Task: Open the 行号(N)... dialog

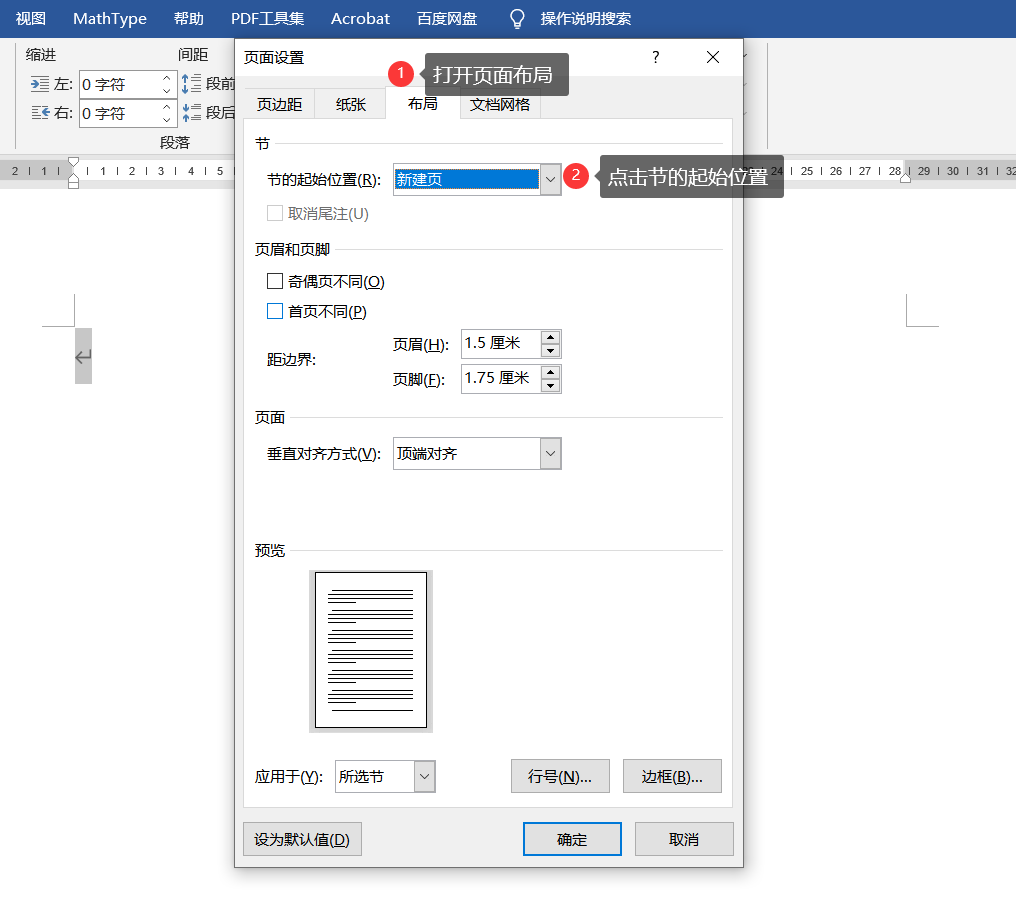Action: pos(560,776)
